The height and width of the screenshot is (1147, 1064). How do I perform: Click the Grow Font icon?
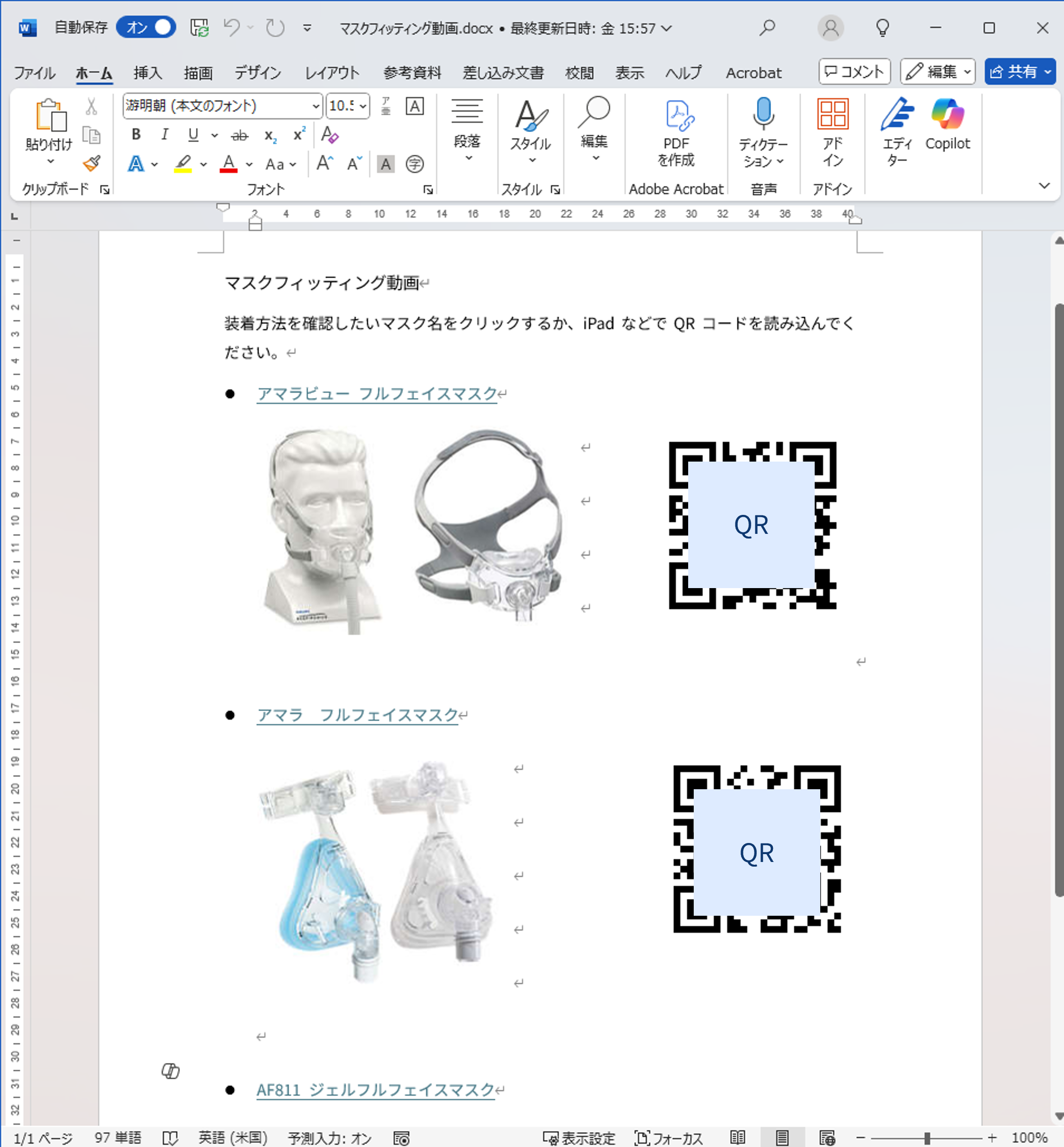pyautogui.click(x=325, y=164)
